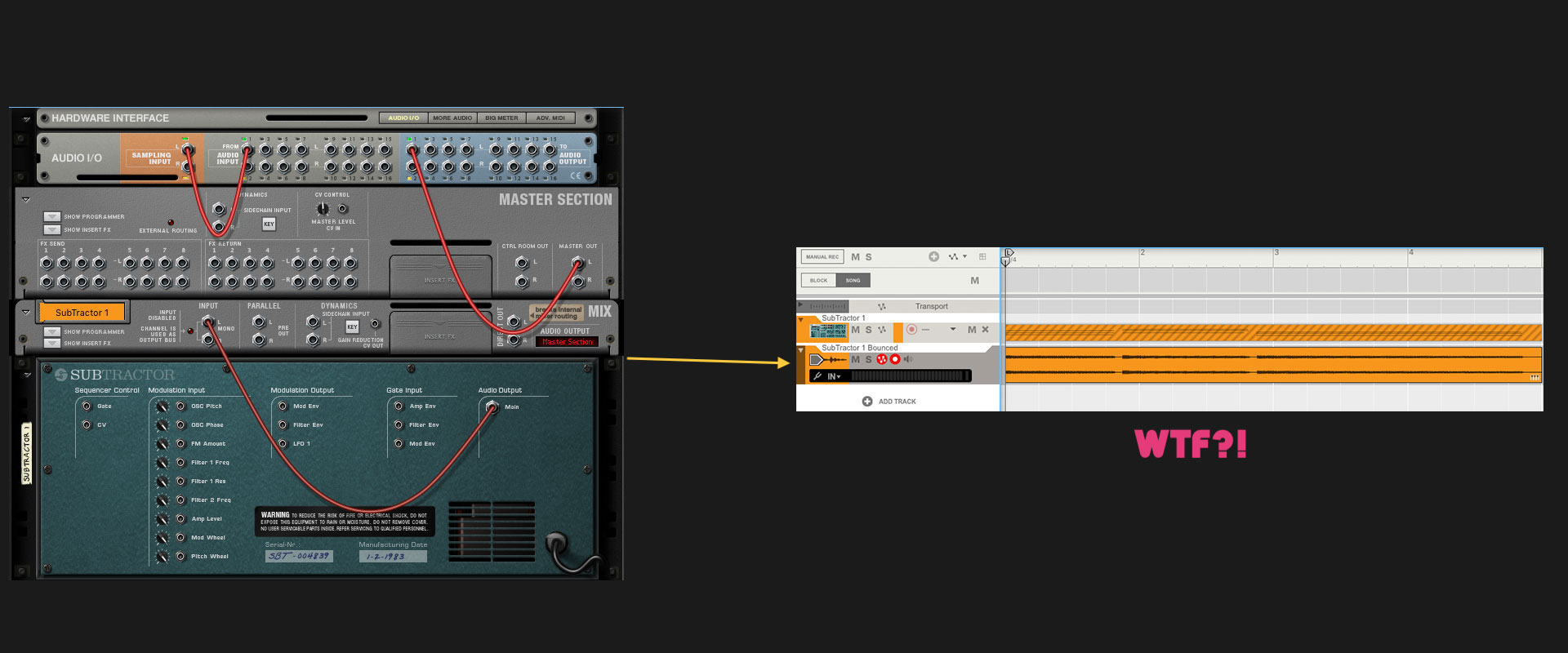The image size is (1568, 653).
Task: Click the Transport track automation icon
Action: pyautogui.click(x=882, y=306)
